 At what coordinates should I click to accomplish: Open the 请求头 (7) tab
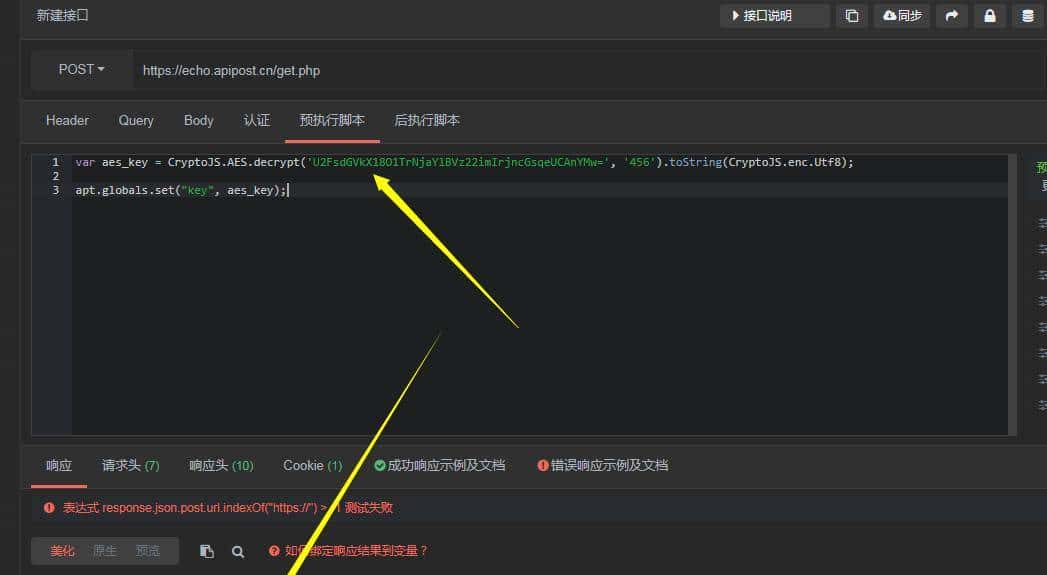(x=130, y=465)
